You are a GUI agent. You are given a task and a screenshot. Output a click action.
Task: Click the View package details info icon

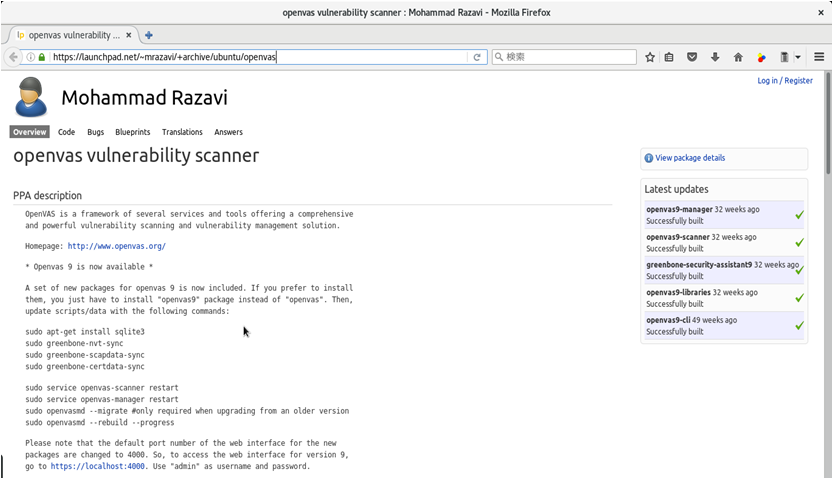coord(649,158)
